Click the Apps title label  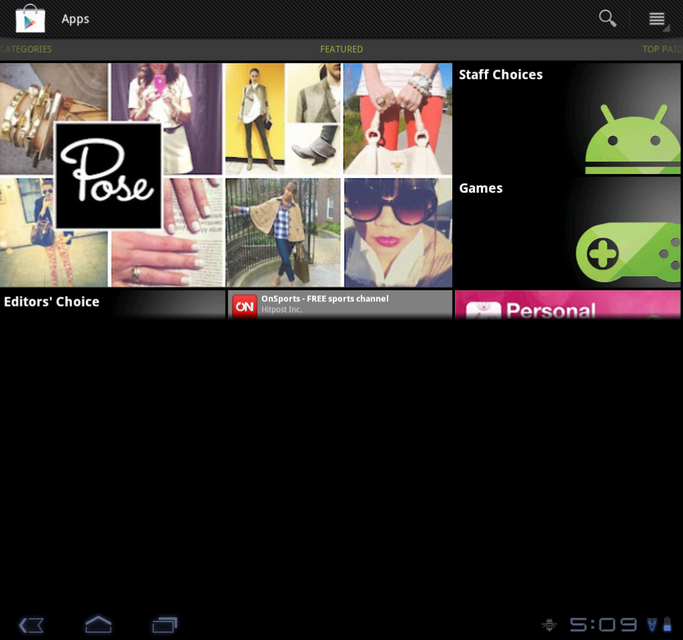(75, 19)
